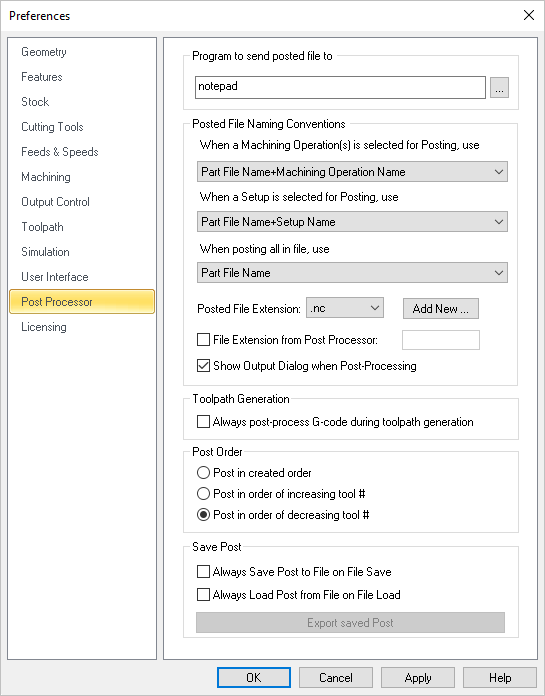Click the Apply button
This screenshot has height=696, width=545.
[x=418, y=678]
